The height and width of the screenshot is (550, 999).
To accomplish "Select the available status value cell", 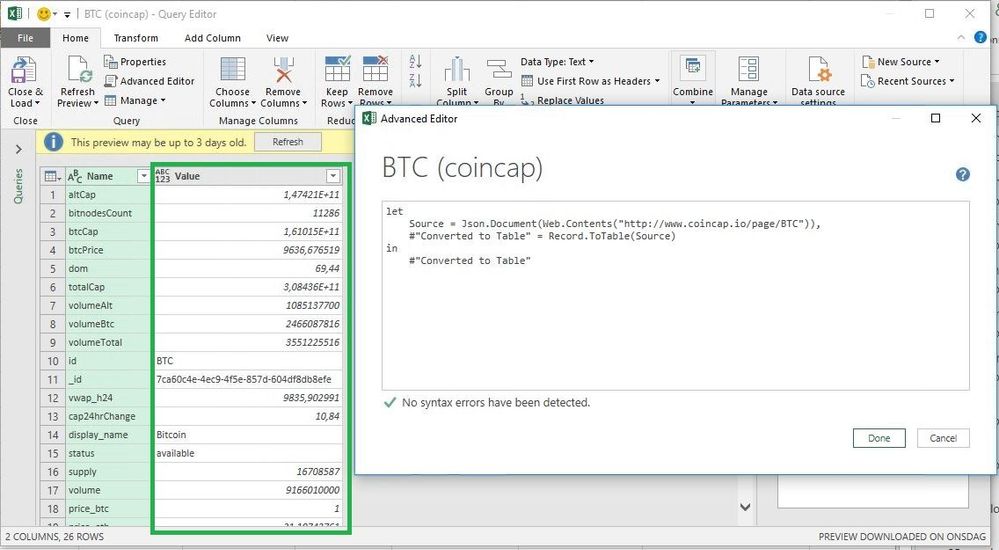I will (248, 453).
